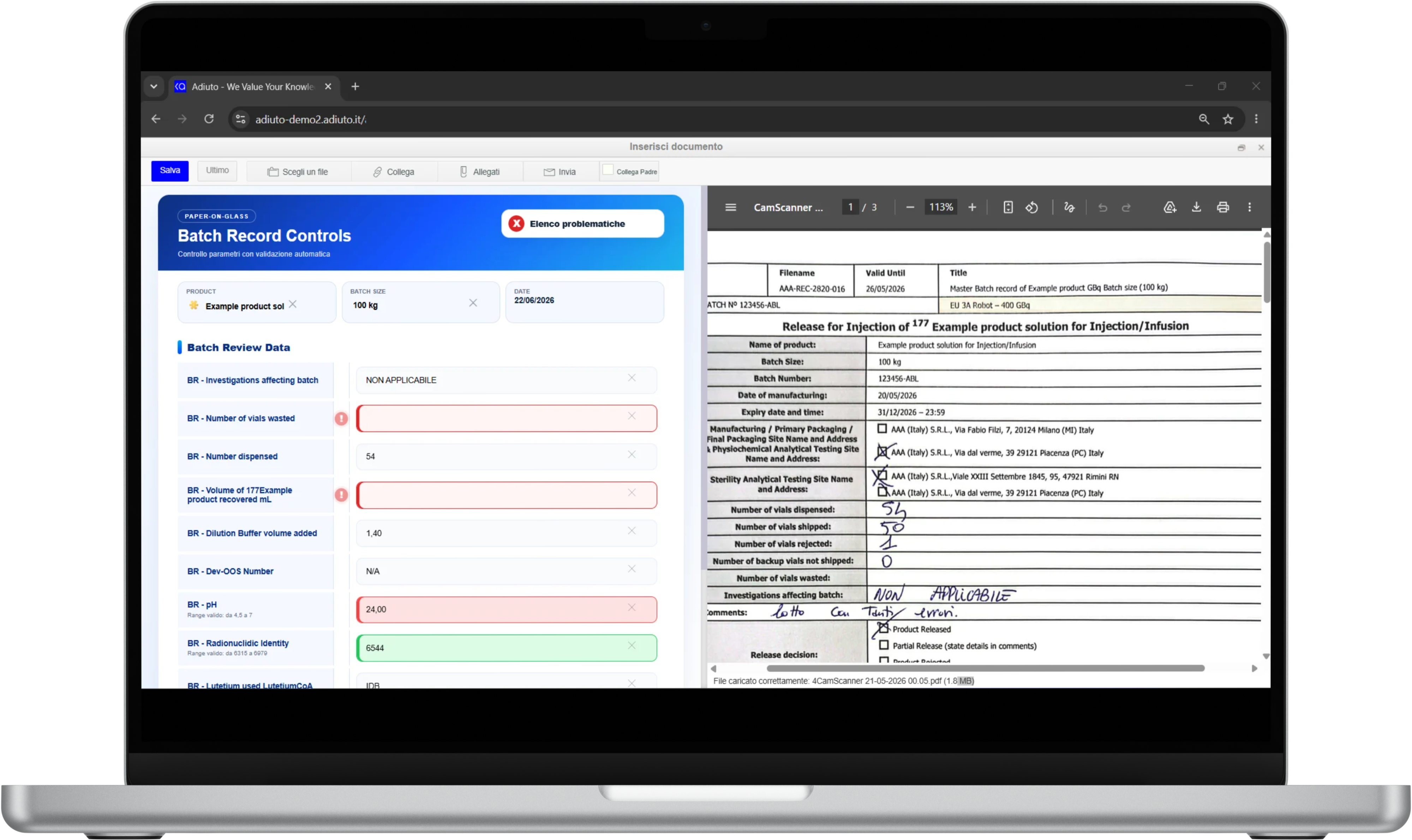Click the blue Salva button
The height and width of the screenshot is (840, 1412).
coord(170,170)
